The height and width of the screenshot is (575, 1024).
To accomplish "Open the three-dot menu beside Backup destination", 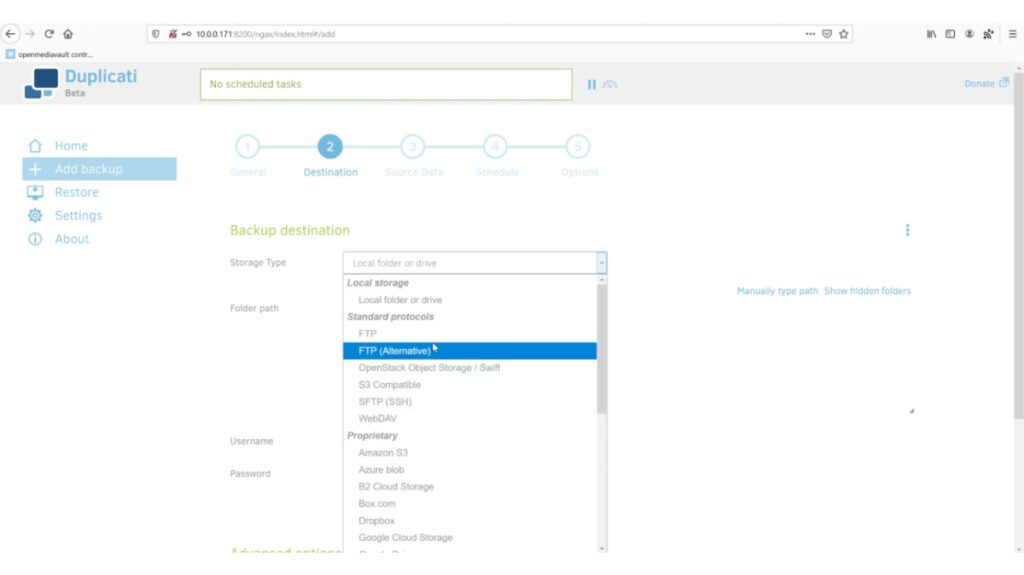I will [x=907, y=230].
